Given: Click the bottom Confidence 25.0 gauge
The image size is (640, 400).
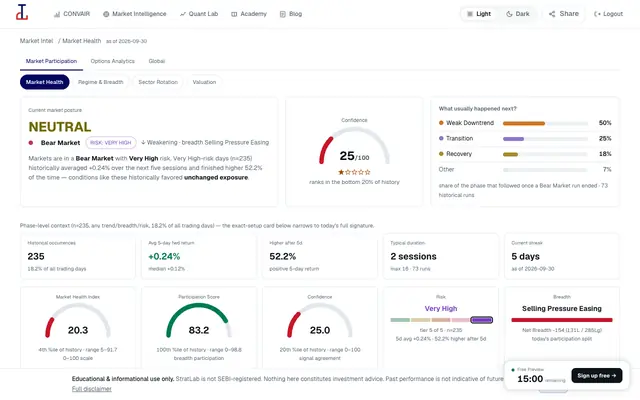Looking at the screenshot, I should point(320,322).
